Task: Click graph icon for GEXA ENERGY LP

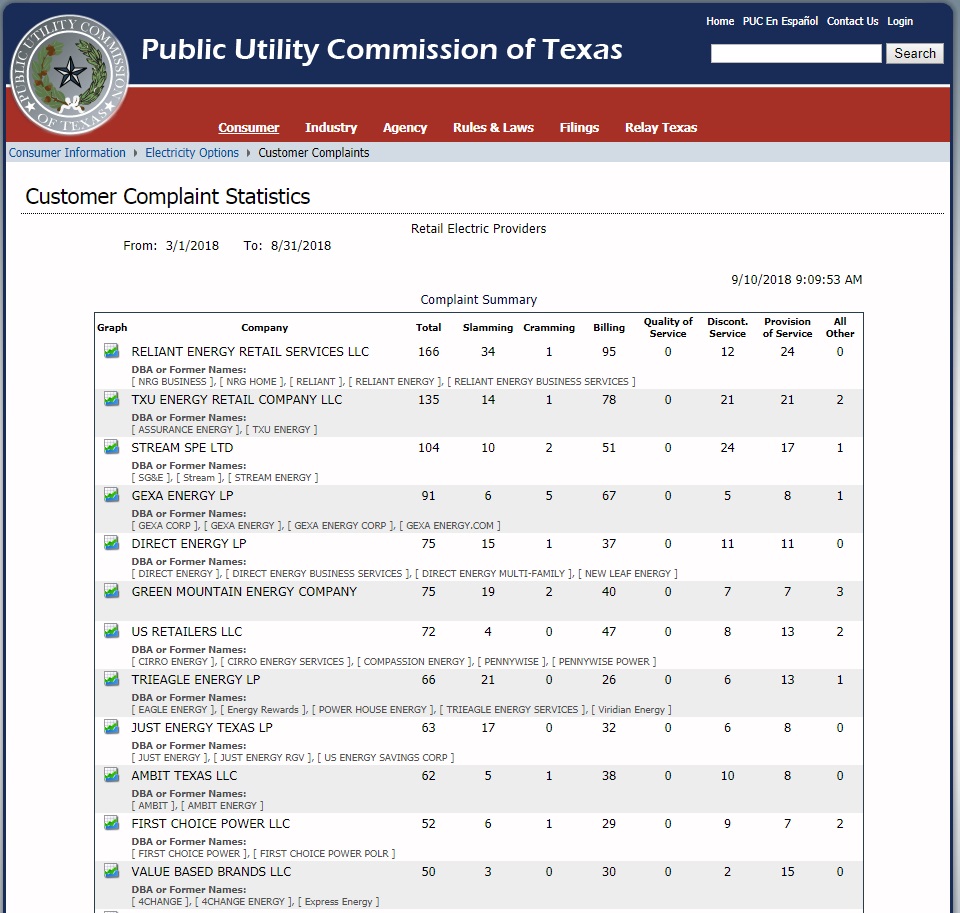Action: [111, 495]
